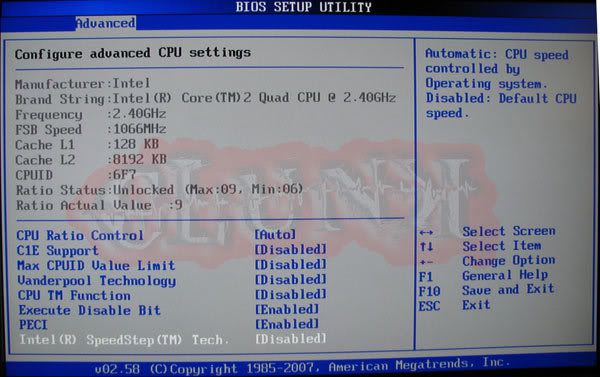Image resolution: width=600 pixels, height=377 pixels.
Task: Toggle CPU TM Function [Disabled] value
Action: click(x=290, y=294)
